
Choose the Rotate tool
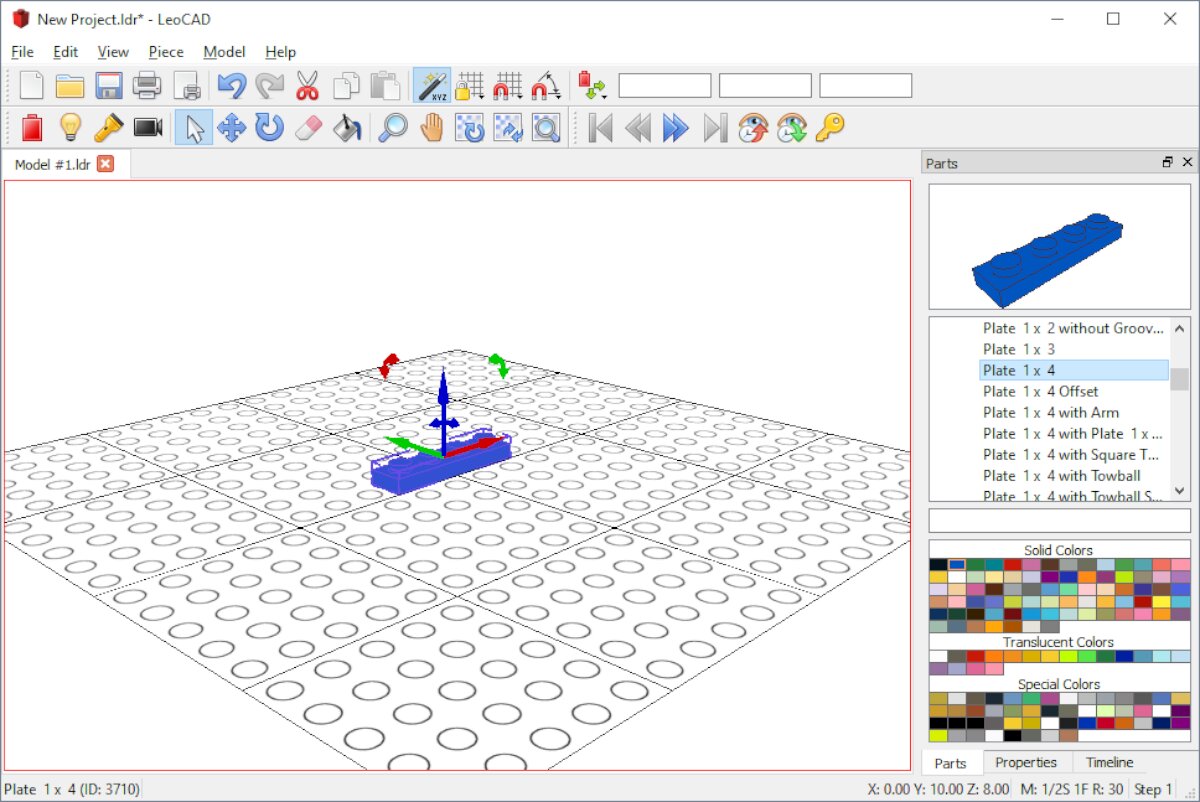(x=270, y=128)
